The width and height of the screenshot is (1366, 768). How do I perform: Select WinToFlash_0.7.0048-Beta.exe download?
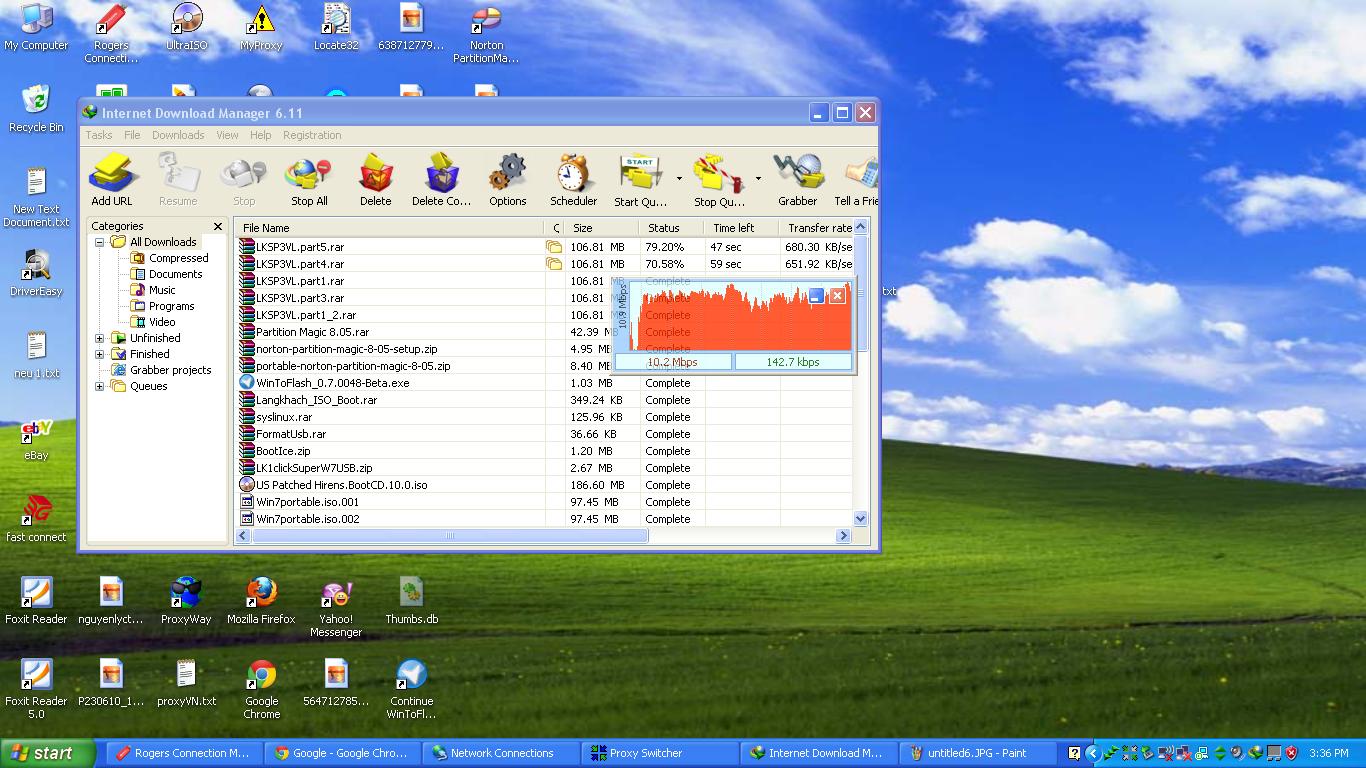pos(546,383)
